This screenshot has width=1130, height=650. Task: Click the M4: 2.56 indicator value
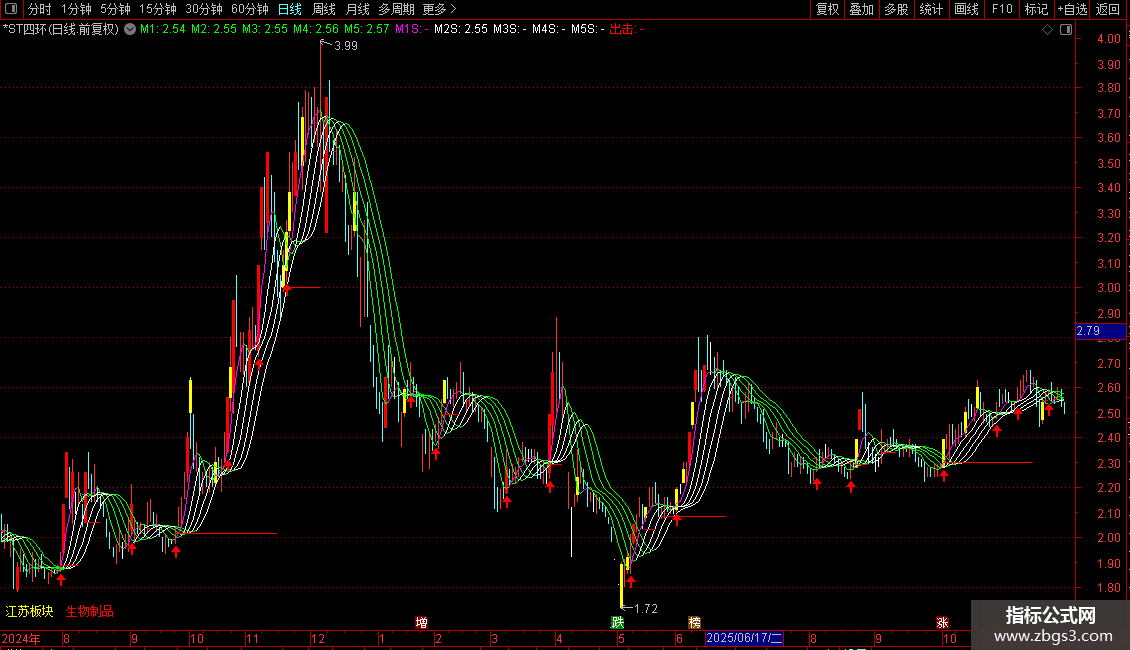pyautogui.click(x=316, y=30)
